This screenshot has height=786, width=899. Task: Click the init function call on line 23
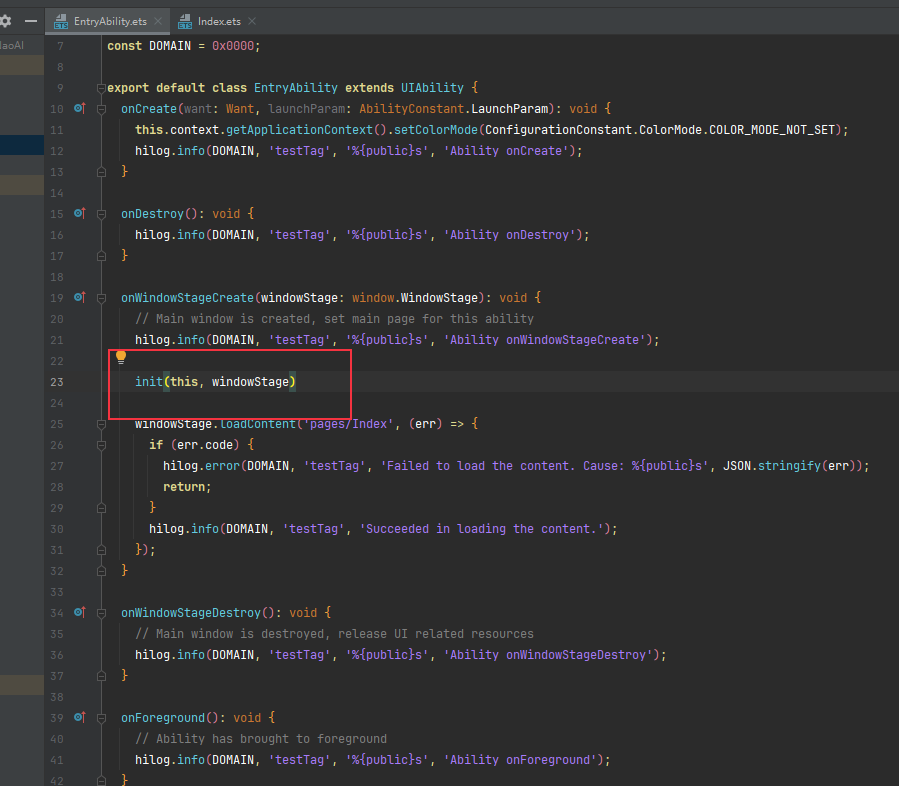149,382
